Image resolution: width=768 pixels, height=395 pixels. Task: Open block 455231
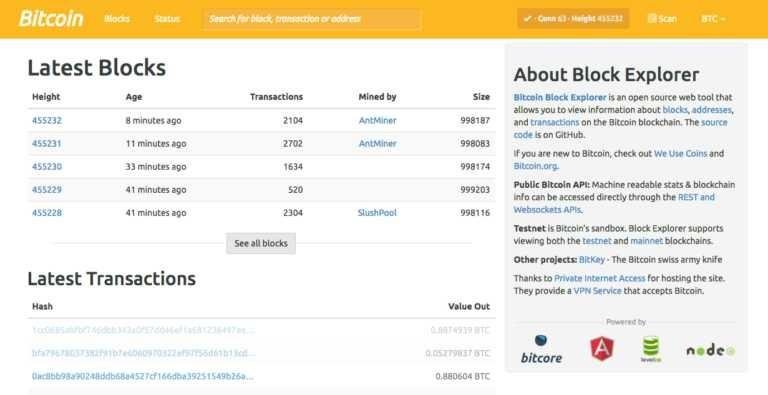pyautogui.click(x=47, y=144)
